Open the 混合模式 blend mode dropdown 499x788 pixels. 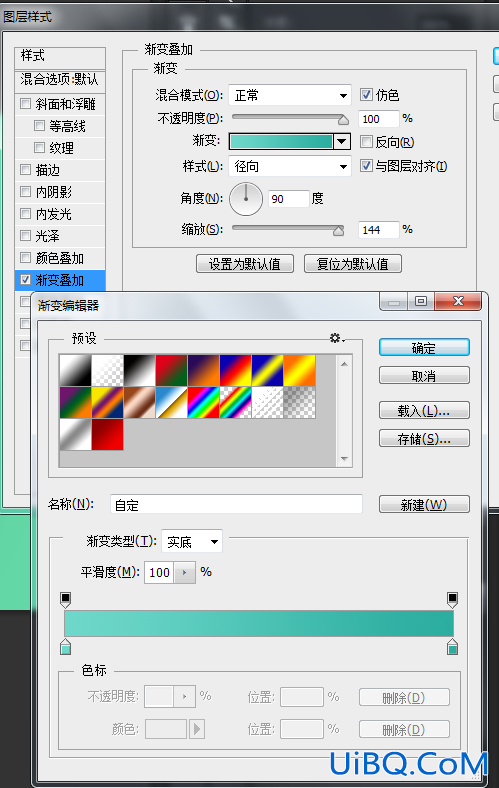point(289,95)
